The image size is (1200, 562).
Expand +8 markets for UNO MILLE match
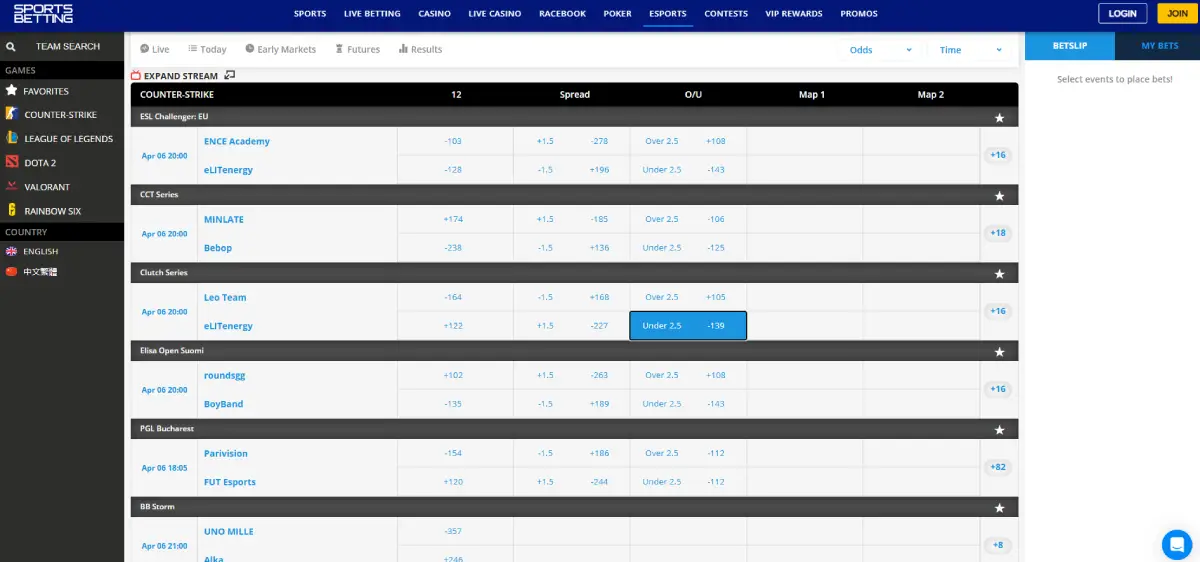coord(998,545)
